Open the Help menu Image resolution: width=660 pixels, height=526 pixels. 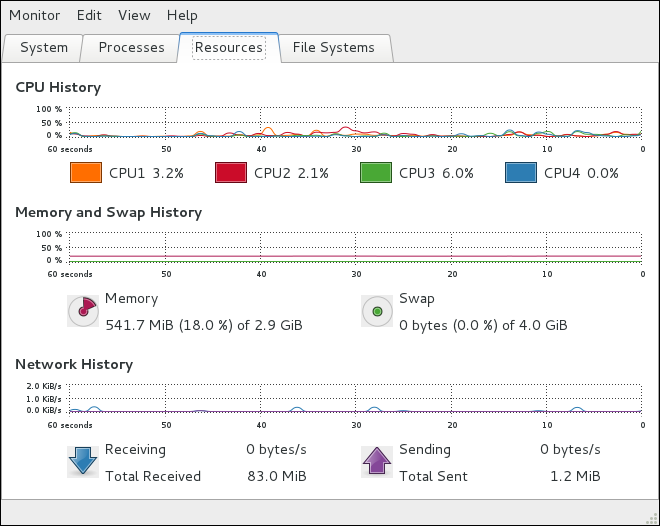182,16
